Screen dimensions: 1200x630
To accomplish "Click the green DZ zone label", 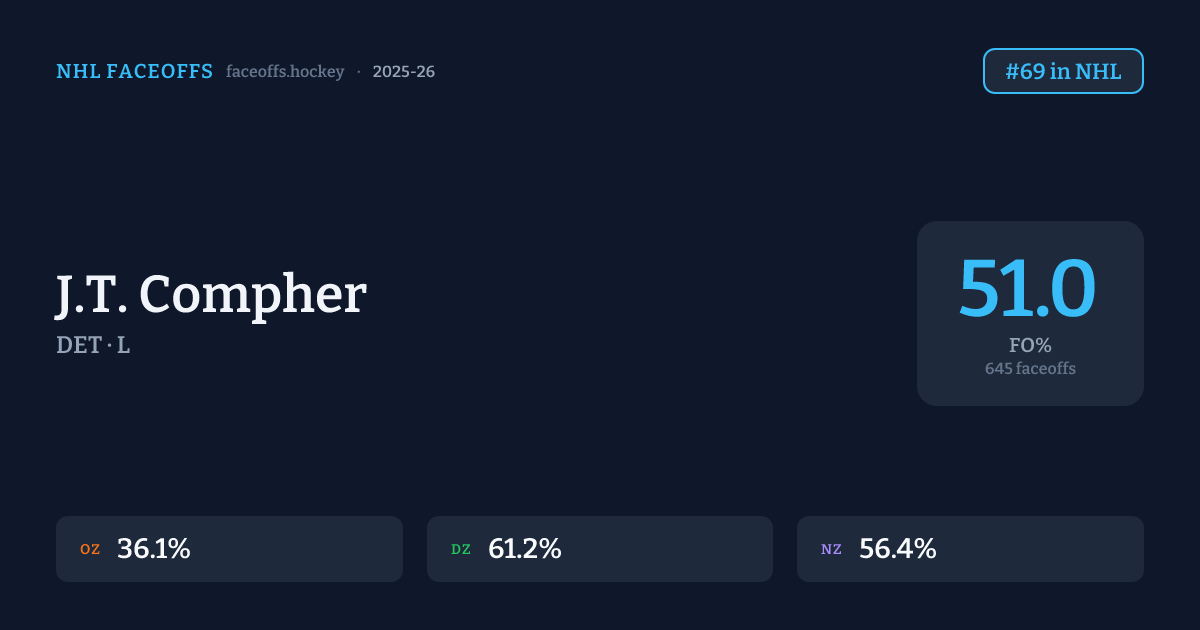I will point(461,549).
